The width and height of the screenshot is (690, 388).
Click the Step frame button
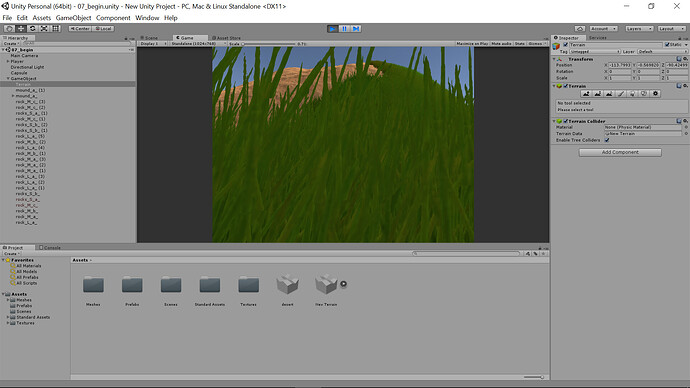(x=356, y=29)
